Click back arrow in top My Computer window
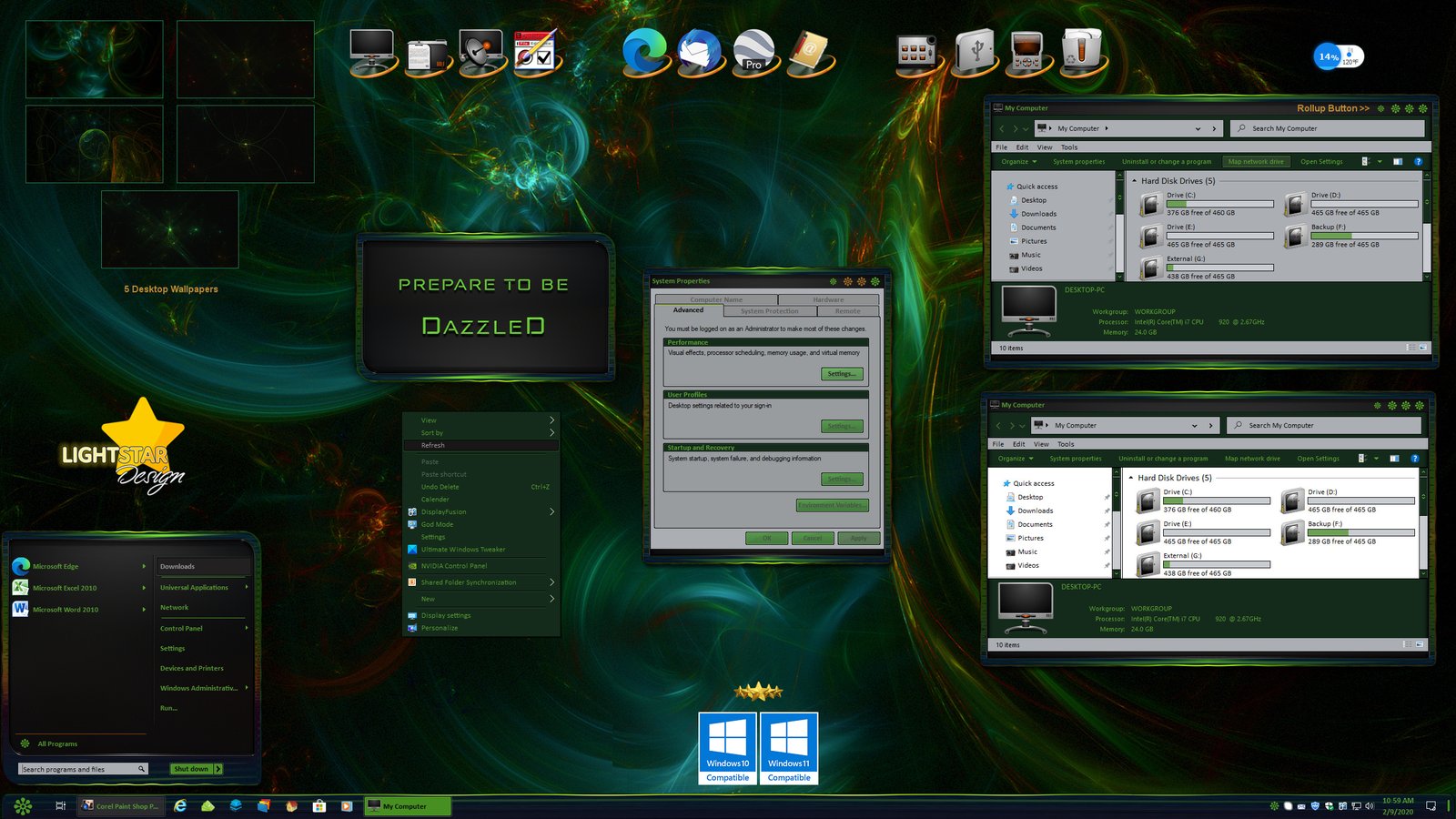This screenshot has height=819, width=1456. (1001, 128)
